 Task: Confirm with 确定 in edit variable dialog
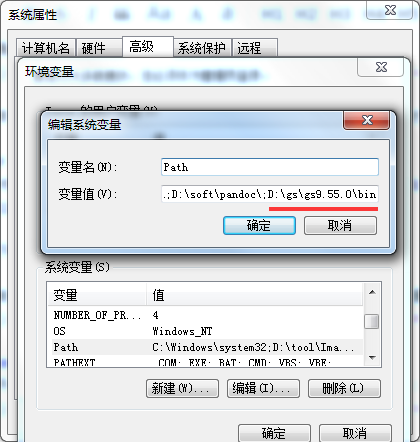pos(259,226)
